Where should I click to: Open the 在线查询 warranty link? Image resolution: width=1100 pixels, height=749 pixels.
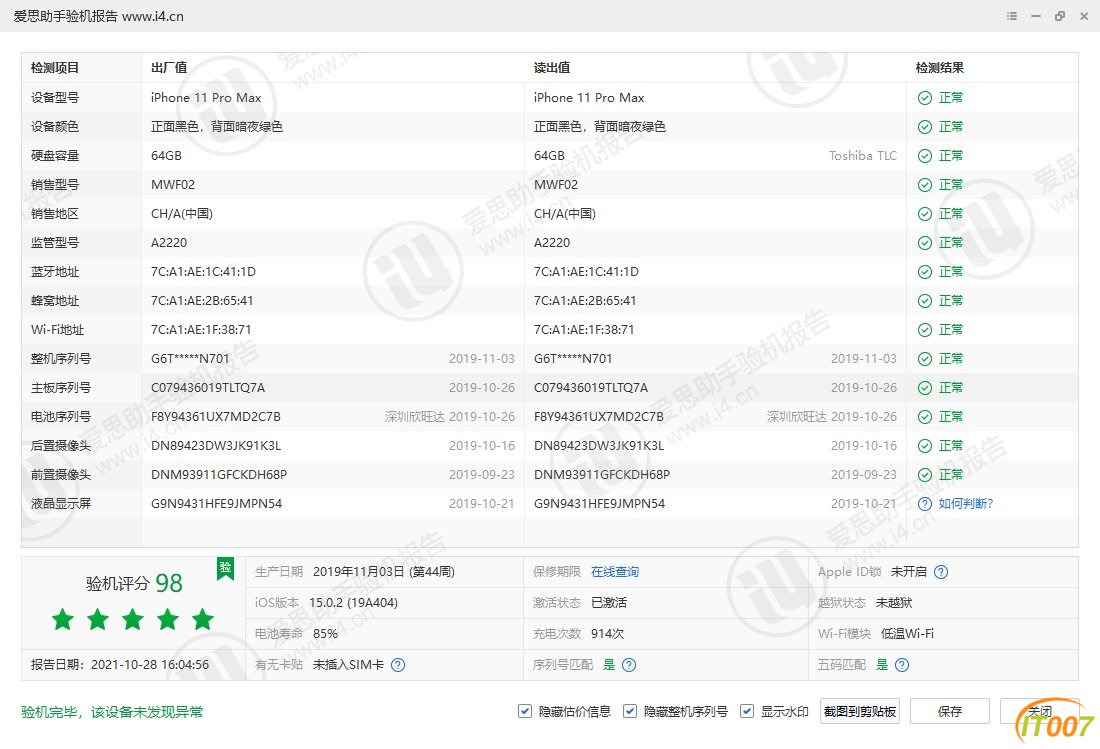pyautogui.click(x=615, y=572)
